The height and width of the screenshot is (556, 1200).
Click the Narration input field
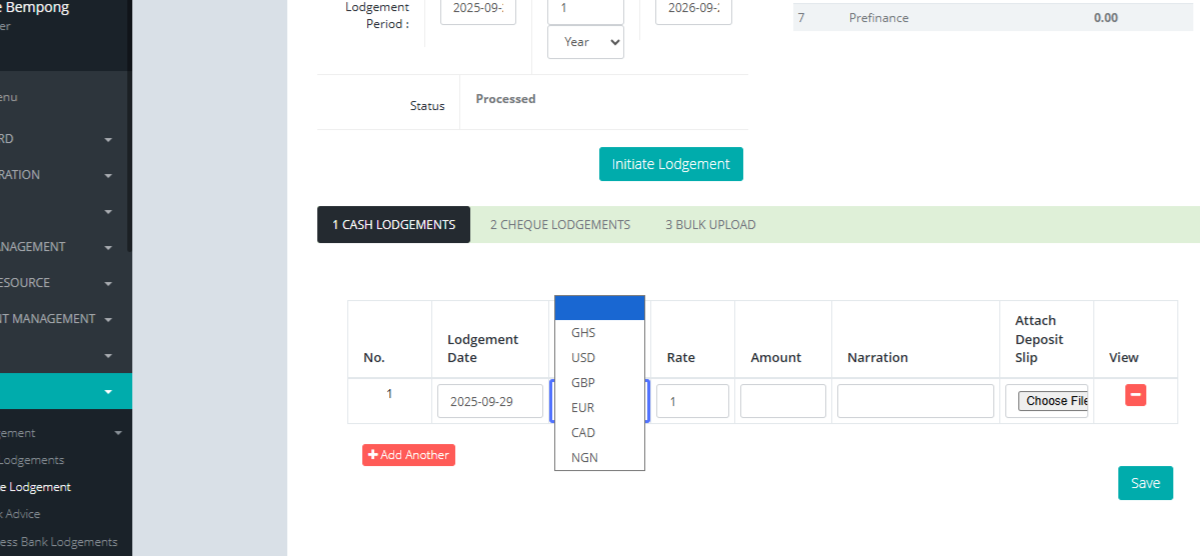click(915, 401)
